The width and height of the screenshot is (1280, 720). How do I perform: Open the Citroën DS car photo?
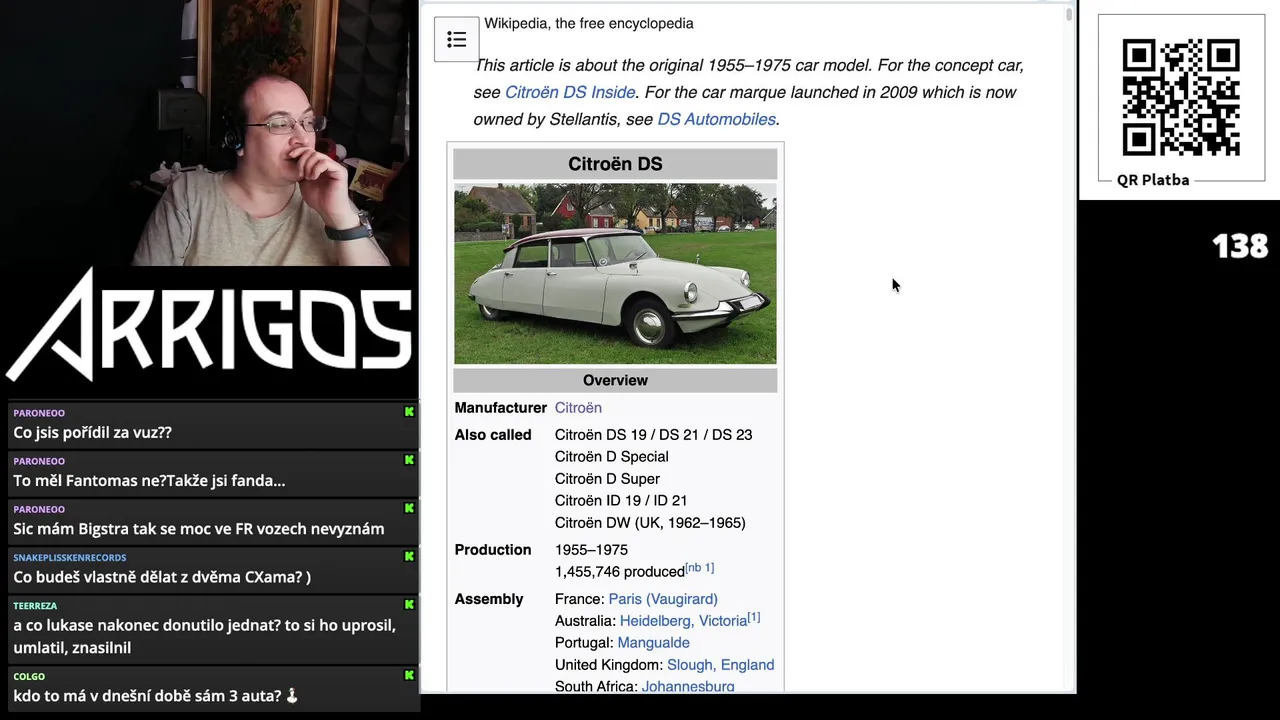[x=615, y=273]
